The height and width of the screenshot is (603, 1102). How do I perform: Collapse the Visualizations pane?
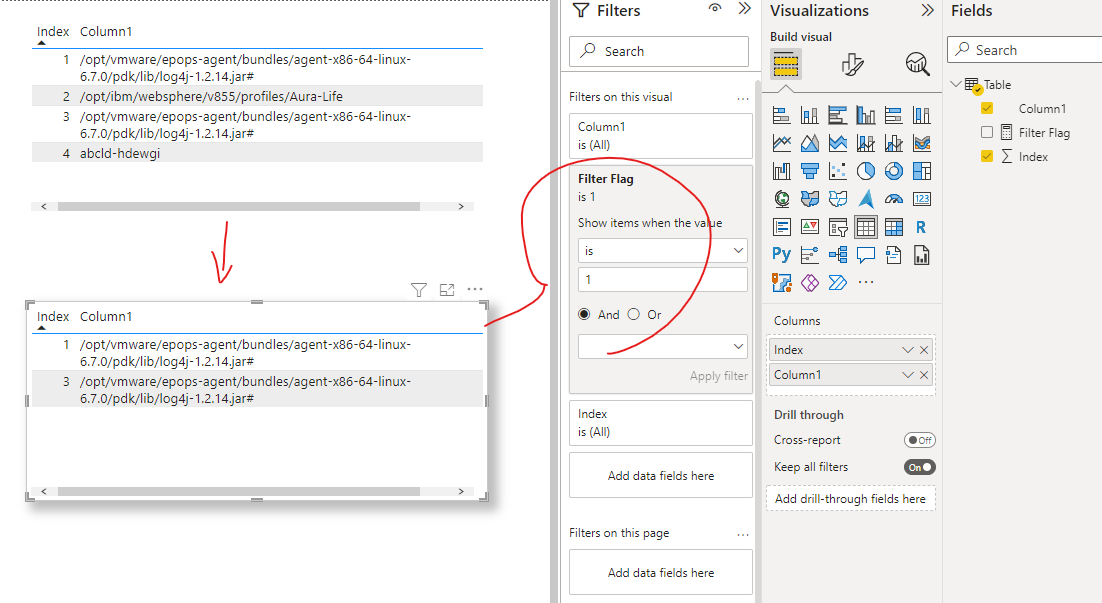928,10
